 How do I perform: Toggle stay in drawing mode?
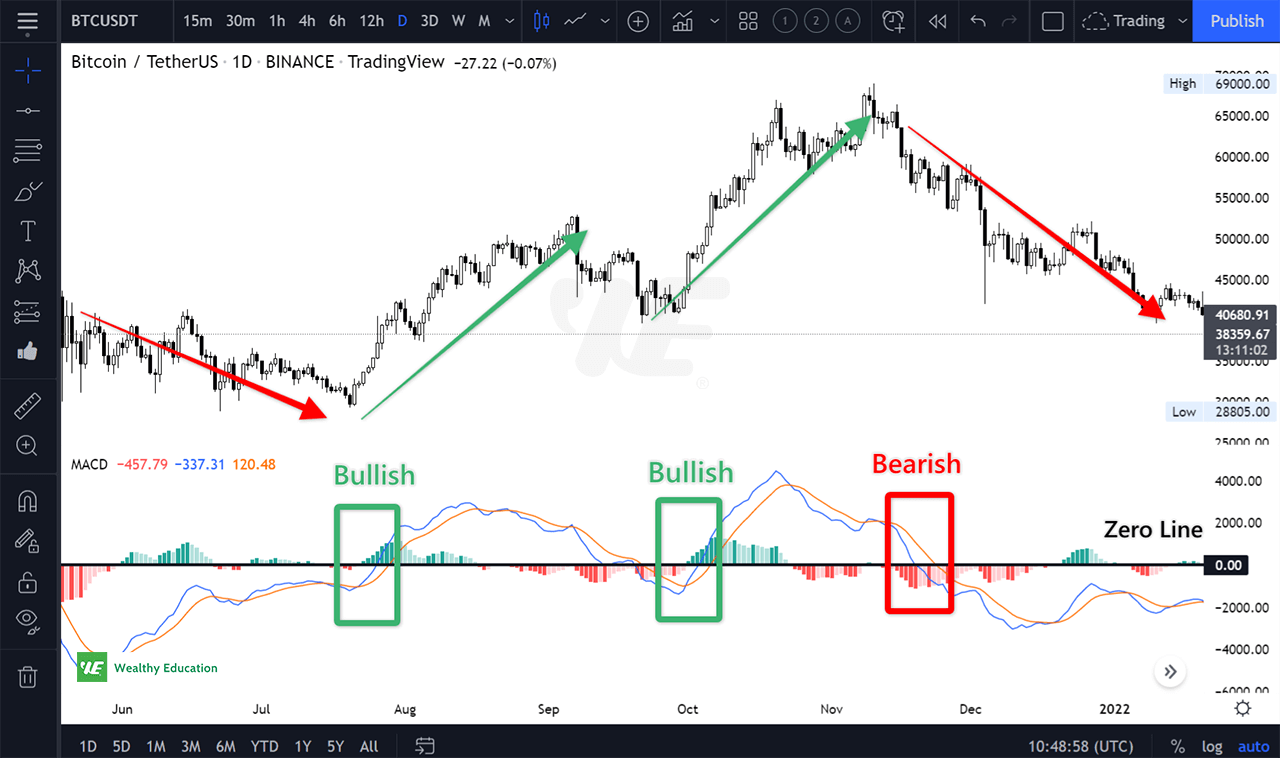pyautogui.click(x=28, y=540)
